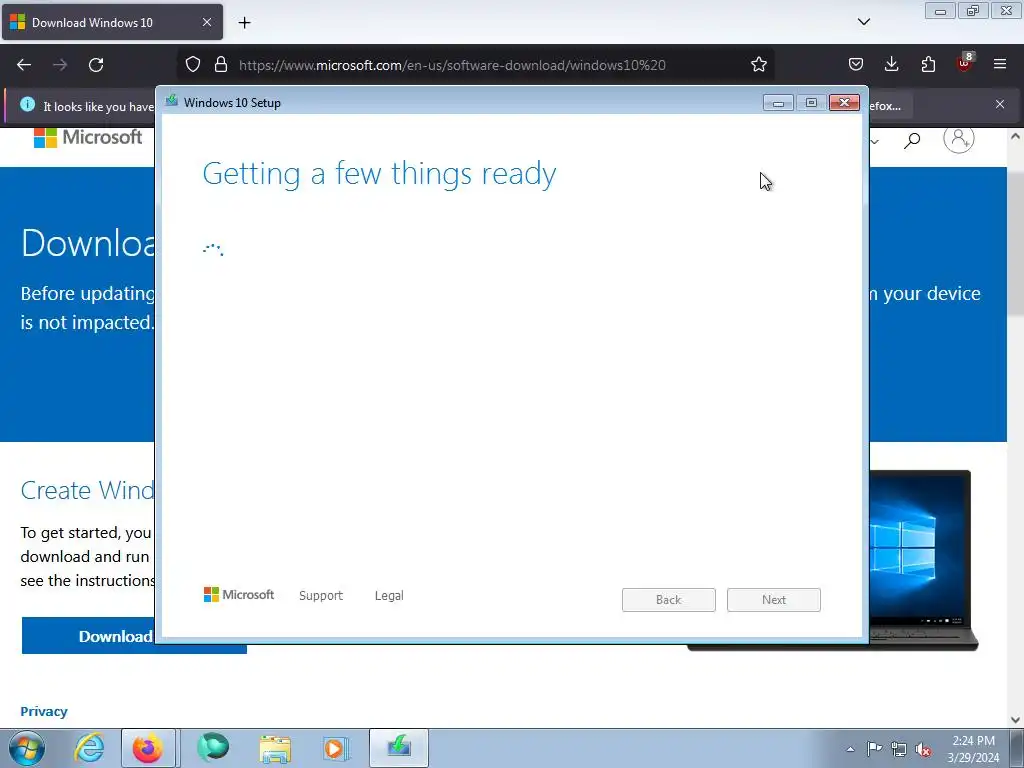View site security padlock info
The height and width of the screenshot is (768, 1024).
click(x=221, y=65)
